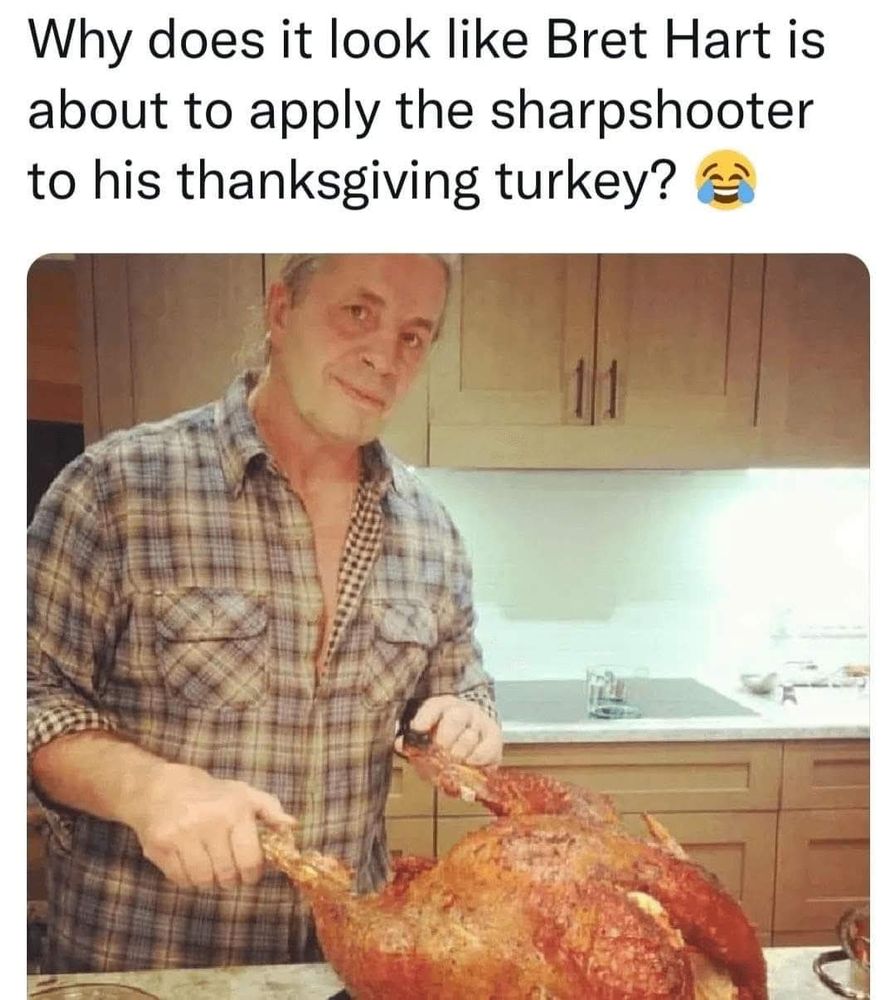Open the kitchen turkey photo
The width and height of the screenshot is (896, 1000).
(448, 626)
